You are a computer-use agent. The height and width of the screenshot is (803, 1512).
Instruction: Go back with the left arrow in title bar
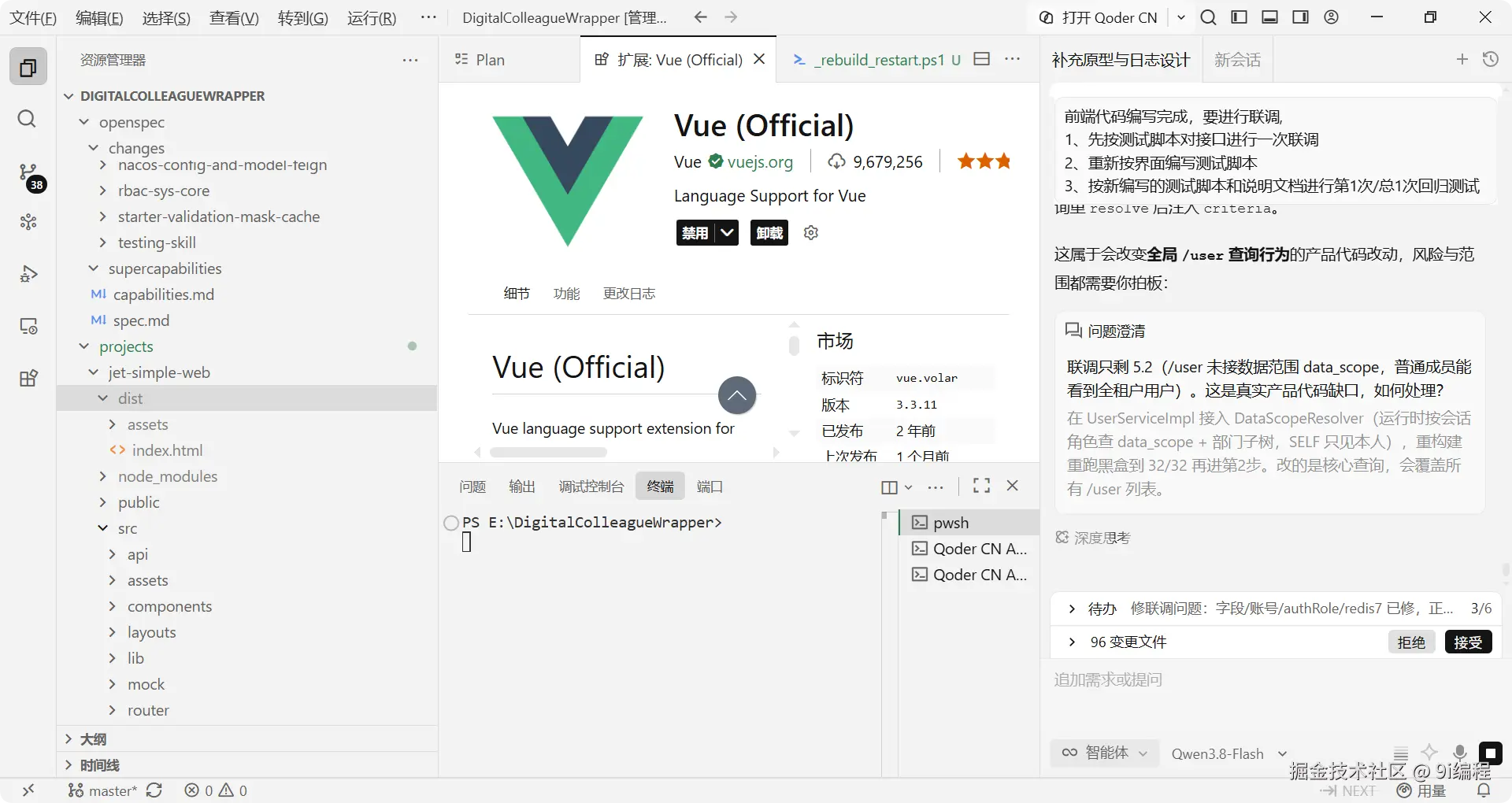click(700, 17)
